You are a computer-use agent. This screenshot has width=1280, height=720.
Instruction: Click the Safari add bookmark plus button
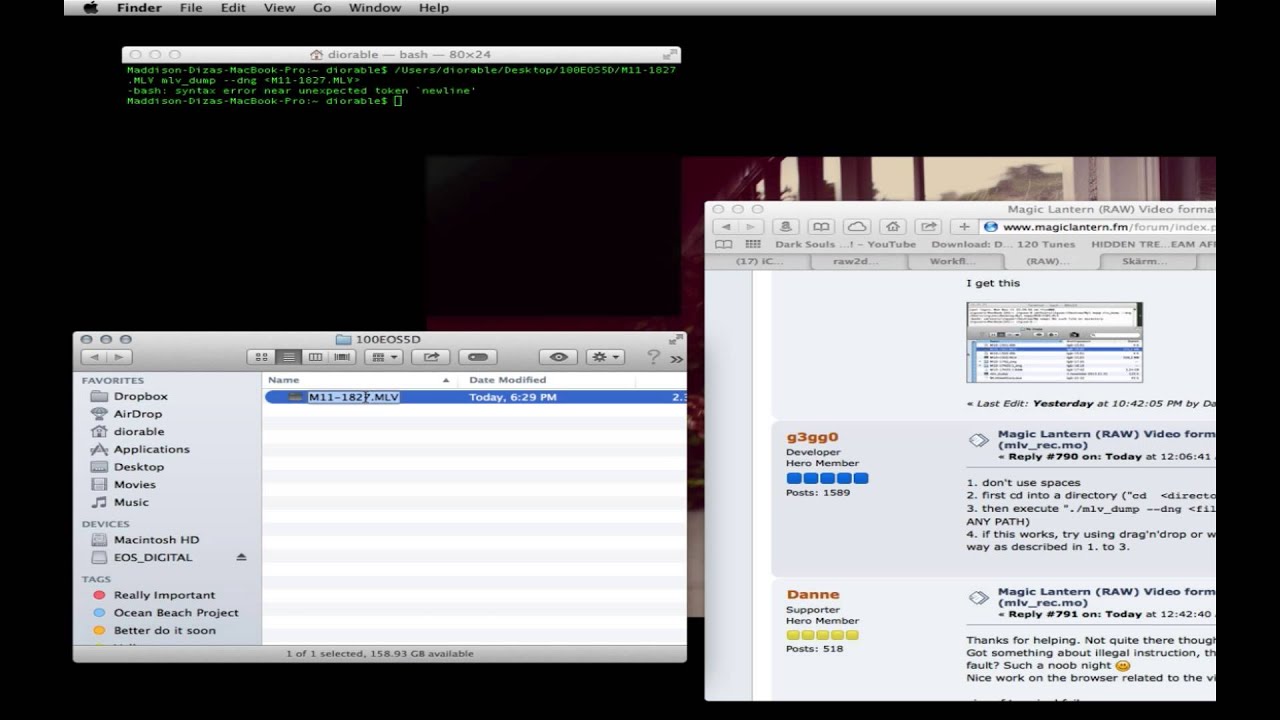[x=964, y=227]
